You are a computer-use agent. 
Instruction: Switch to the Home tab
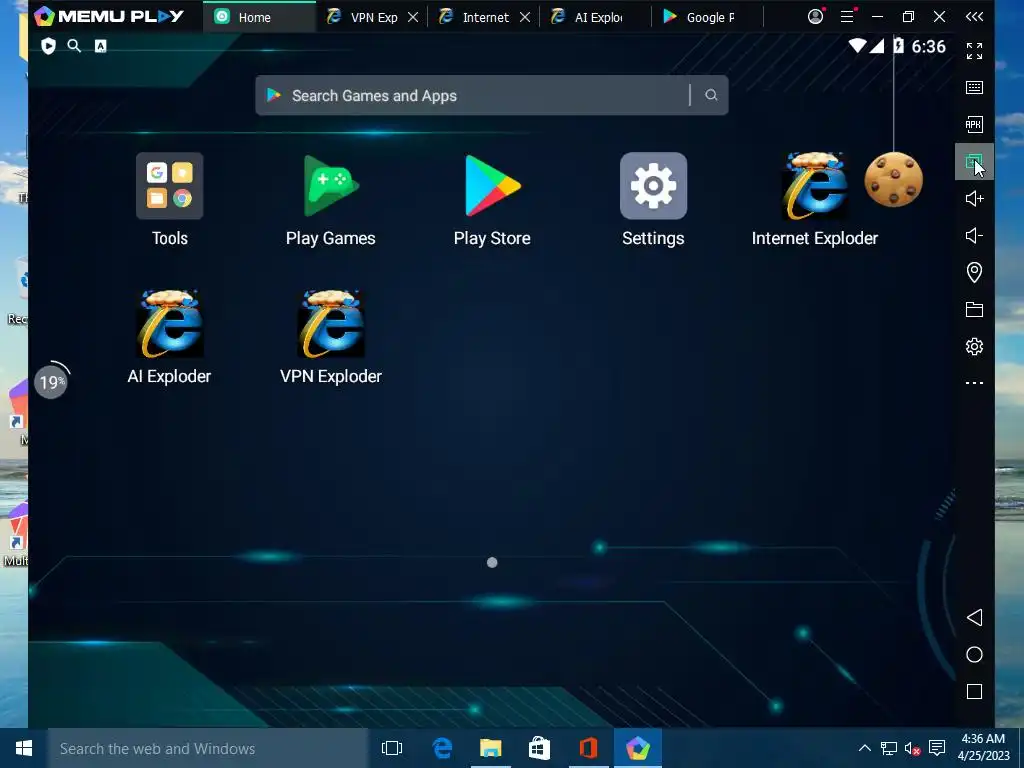(259, 17)
